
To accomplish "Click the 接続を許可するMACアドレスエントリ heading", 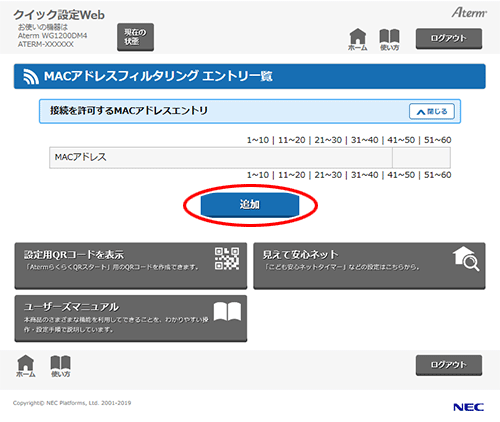I will coord(129,111).
